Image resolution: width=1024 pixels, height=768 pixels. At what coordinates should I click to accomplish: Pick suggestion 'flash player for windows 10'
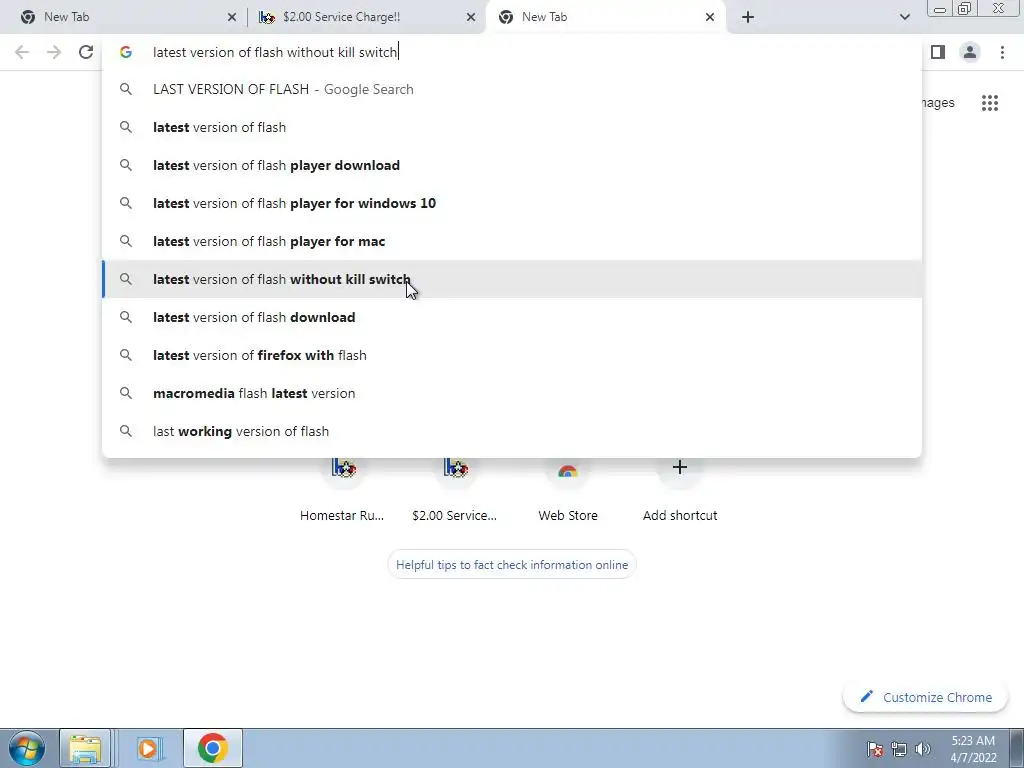point(512,203)
